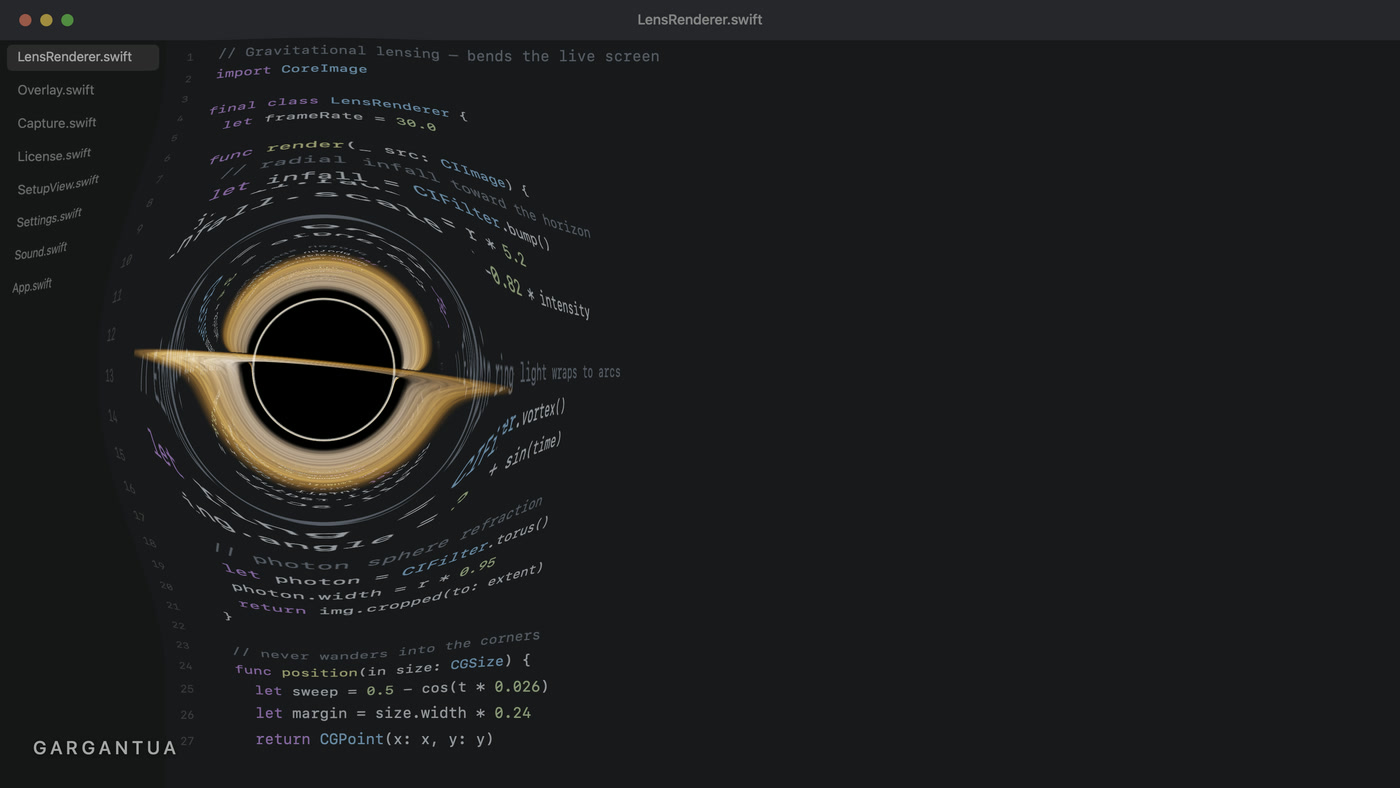This screenshot has height=788, width=1400.
Task: Close the window with the red button
Action: [25, 20]
